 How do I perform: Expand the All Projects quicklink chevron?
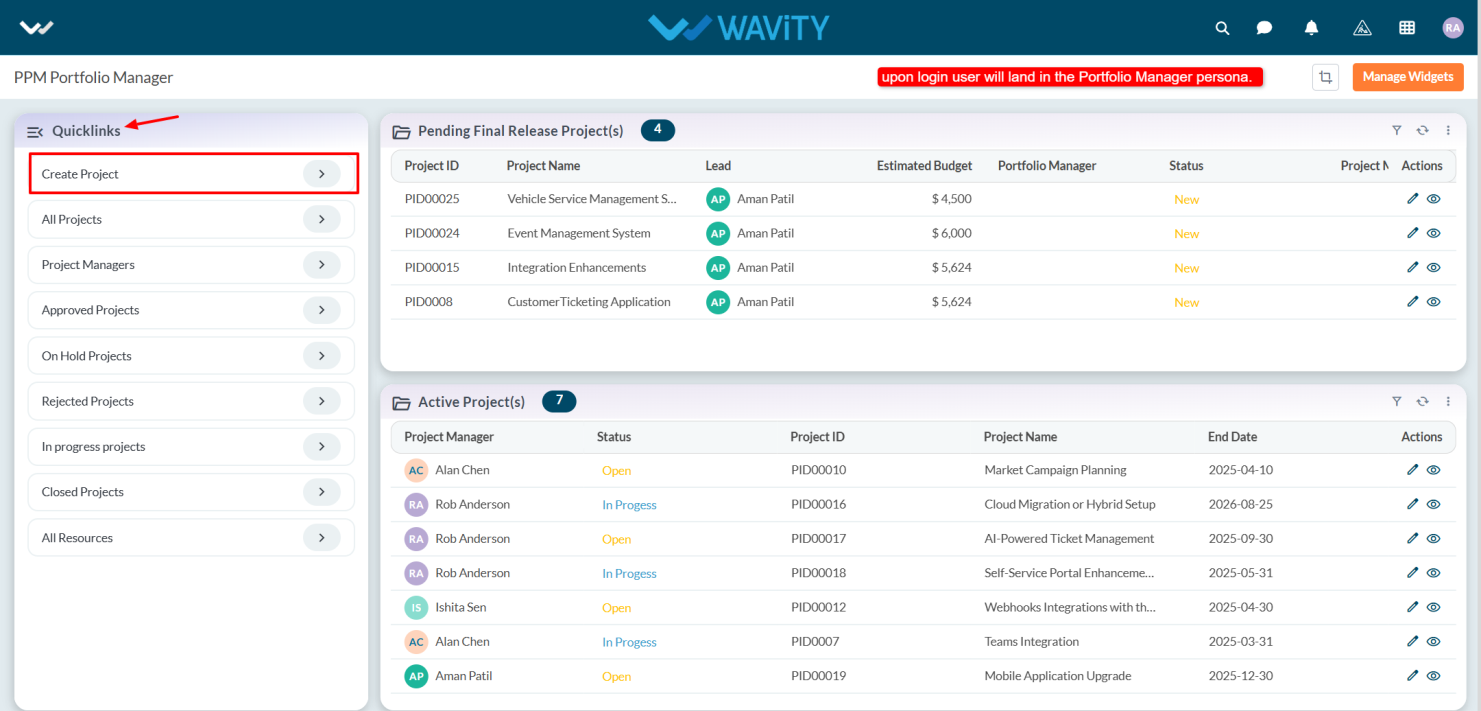click(321, 219)
